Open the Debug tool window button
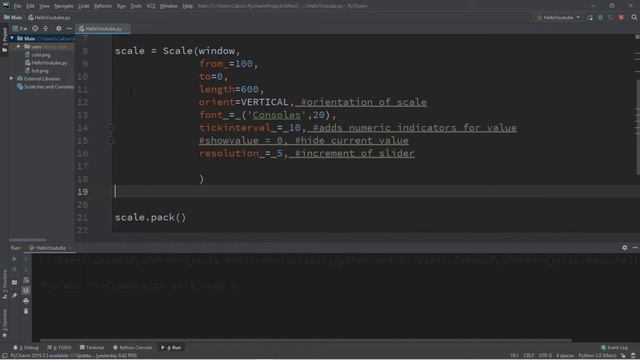640x360 pixels. pos(26,348)
